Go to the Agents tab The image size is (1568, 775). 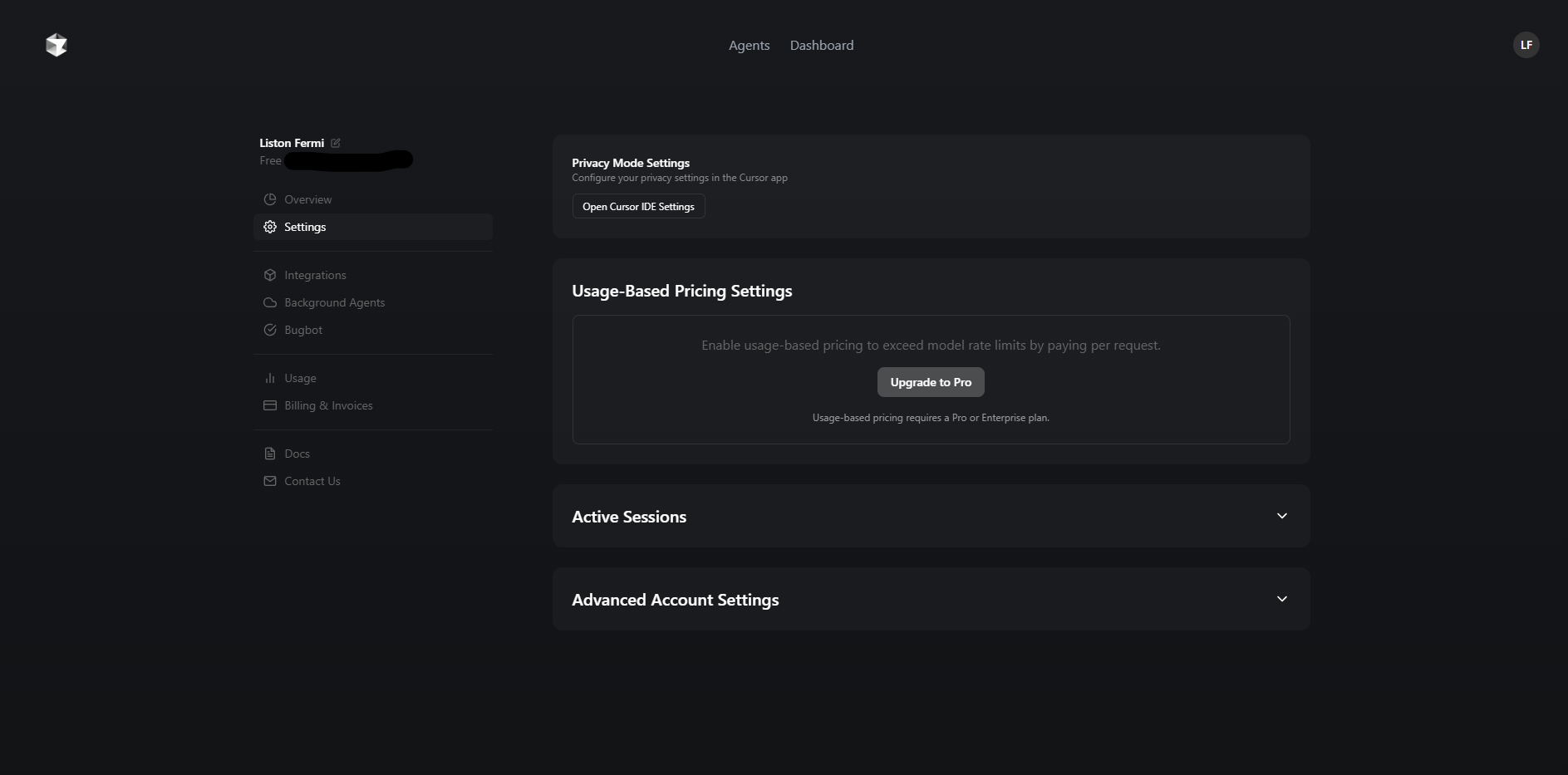pos(750,45)
